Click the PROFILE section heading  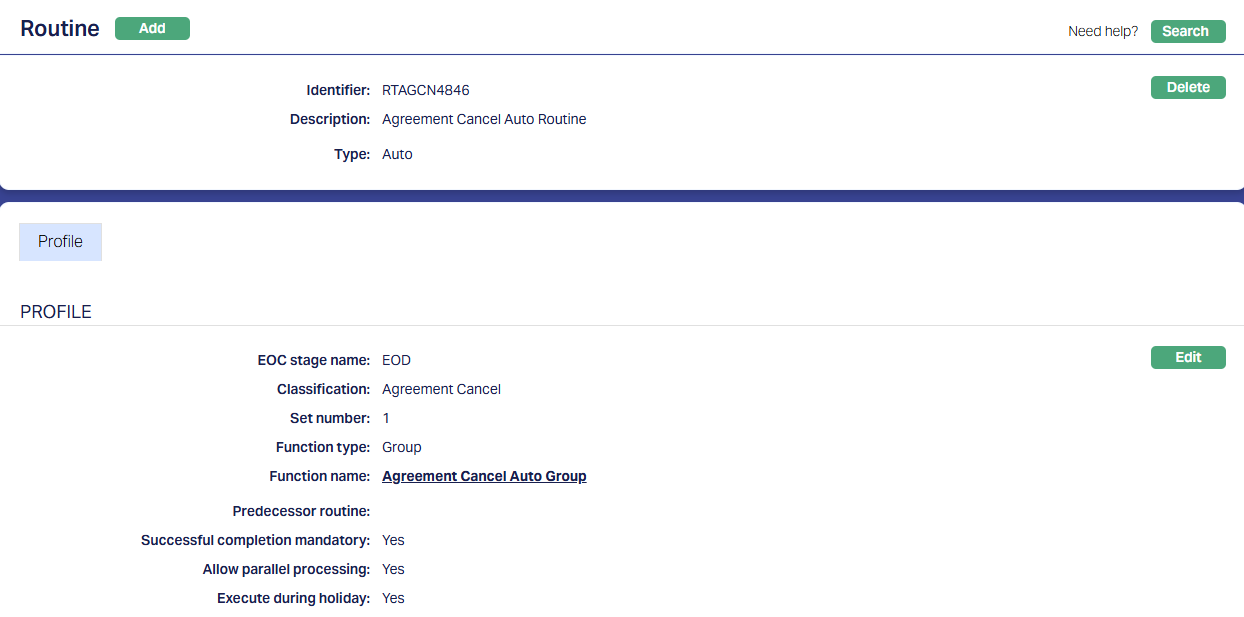[x=56, y=312]
